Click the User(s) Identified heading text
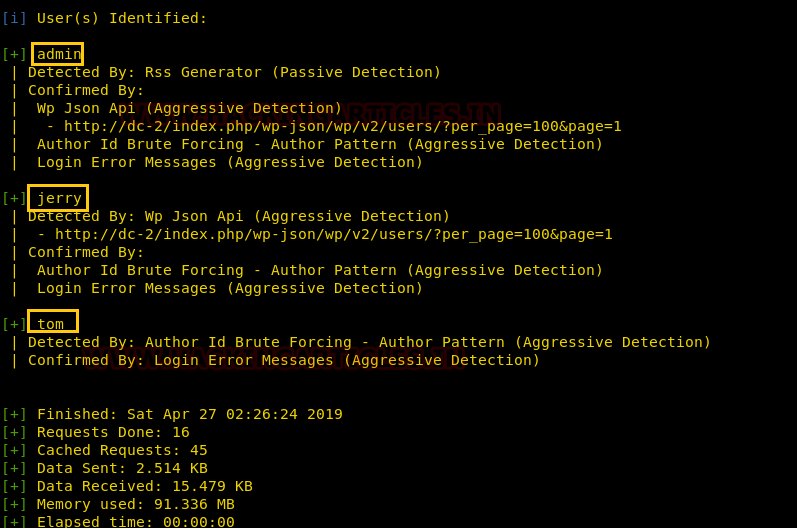The height and width of the screenshot is (528, 797). point(122,18)
